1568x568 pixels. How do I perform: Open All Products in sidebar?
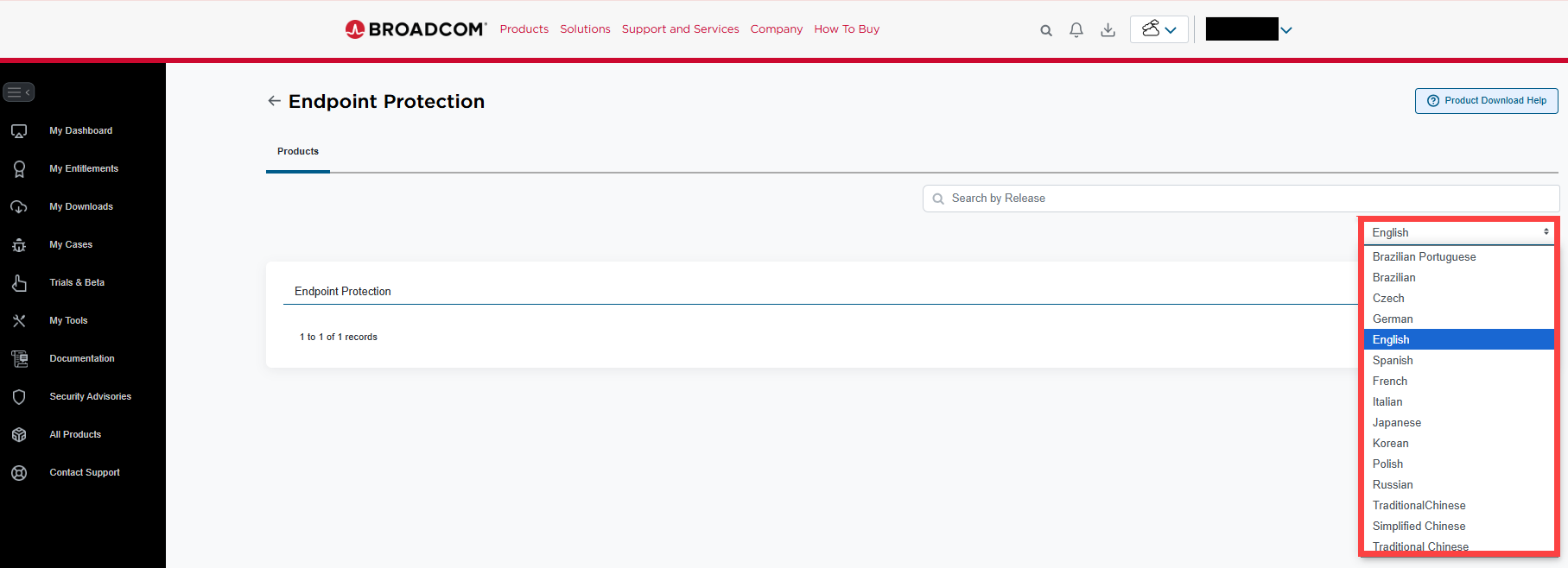click(75, 435)
